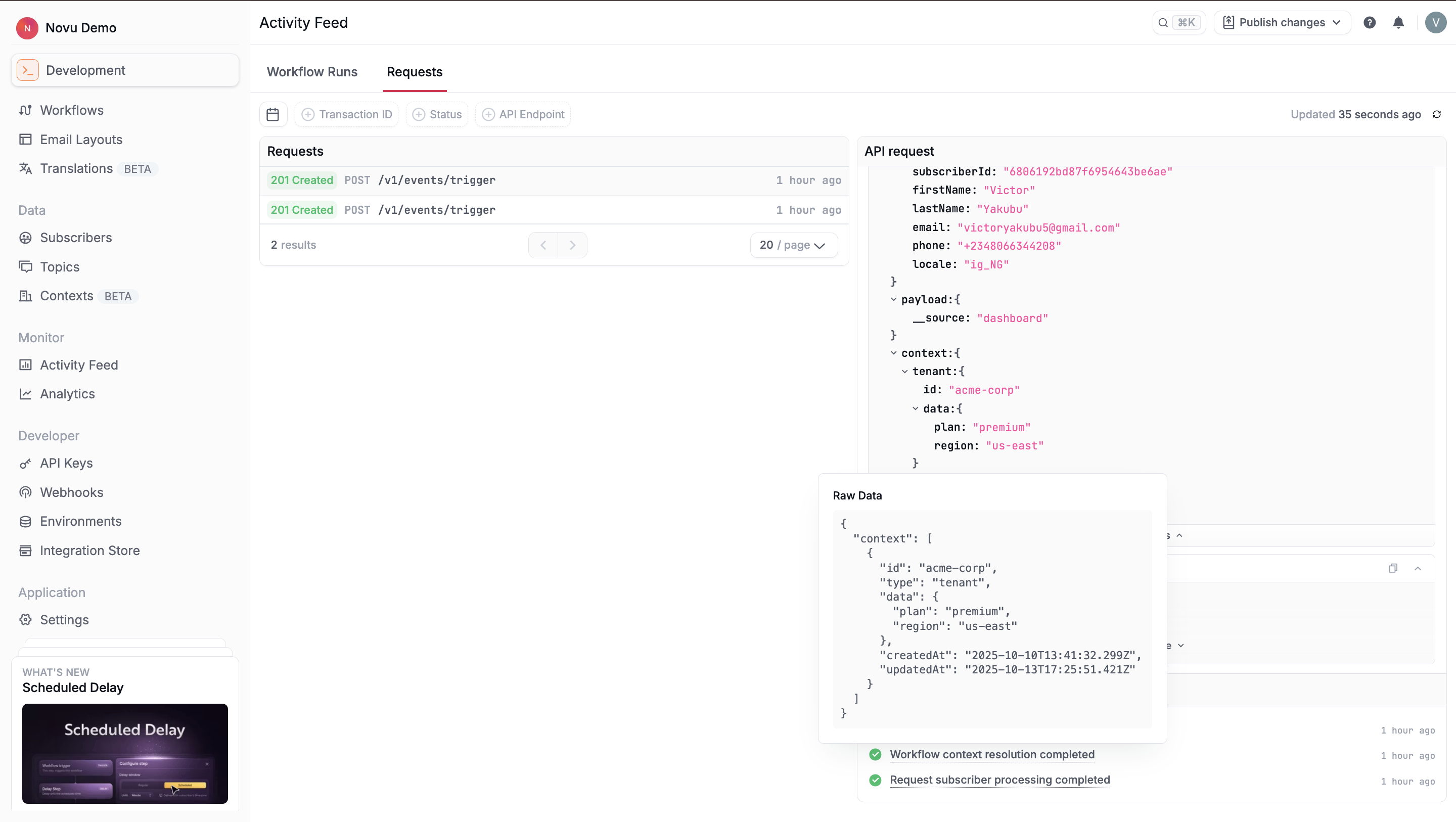The width and height of the screenshot is (1456, 822).
Task: Open the notifications bell
Action: click(1399, 22)
